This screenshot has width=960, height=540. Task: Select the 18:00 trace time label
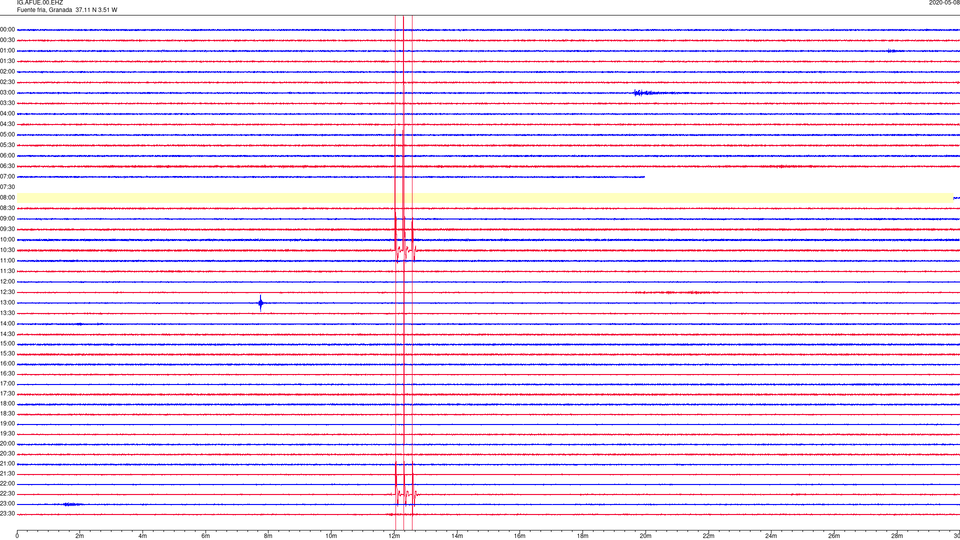tap(7, 403)
